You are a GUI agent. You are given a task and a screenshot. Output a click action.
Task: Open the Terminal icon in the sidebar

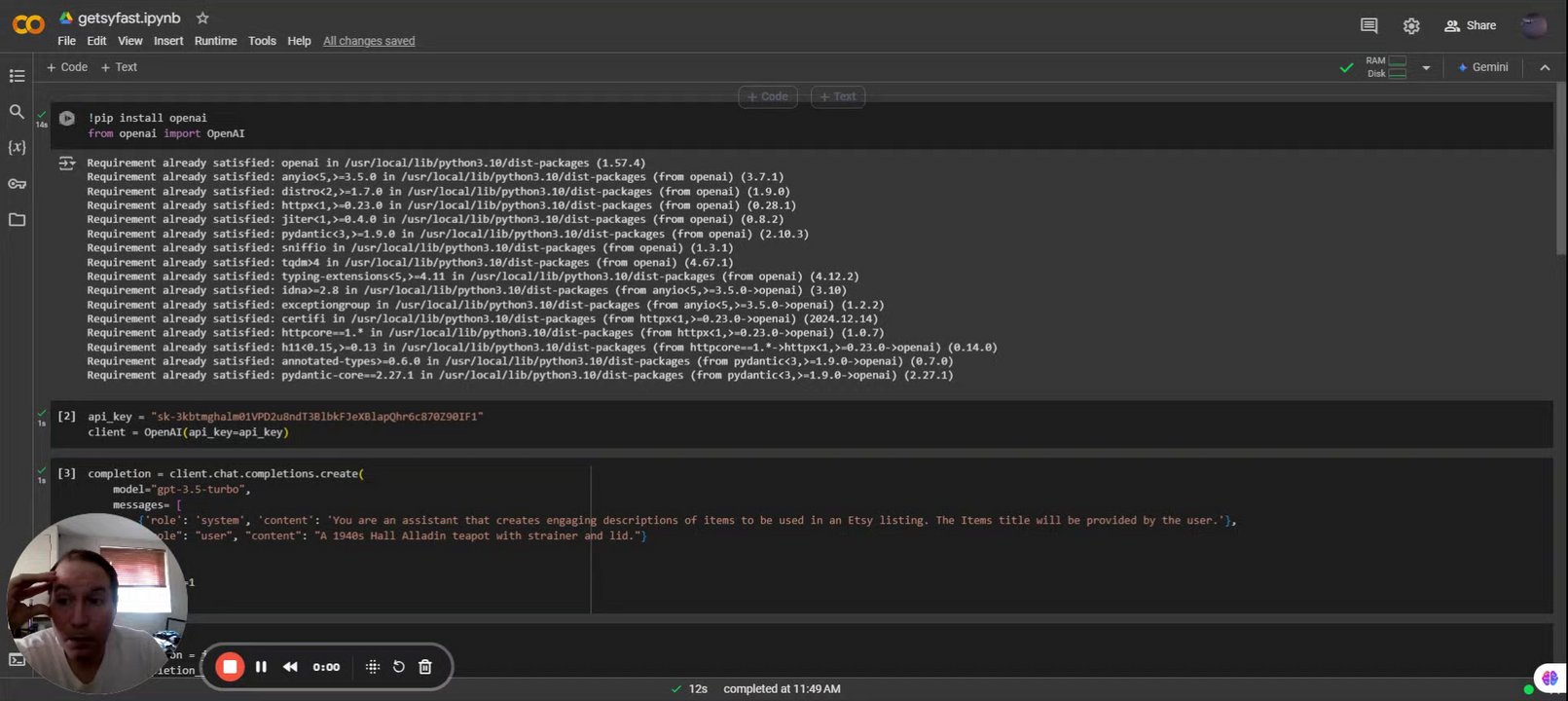tap(17, 660)
